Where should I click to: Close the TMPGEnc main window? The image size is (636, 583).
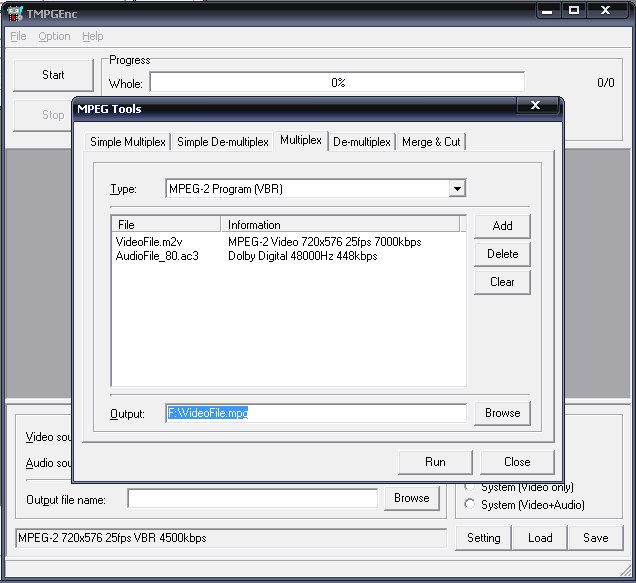click(606, 10)
